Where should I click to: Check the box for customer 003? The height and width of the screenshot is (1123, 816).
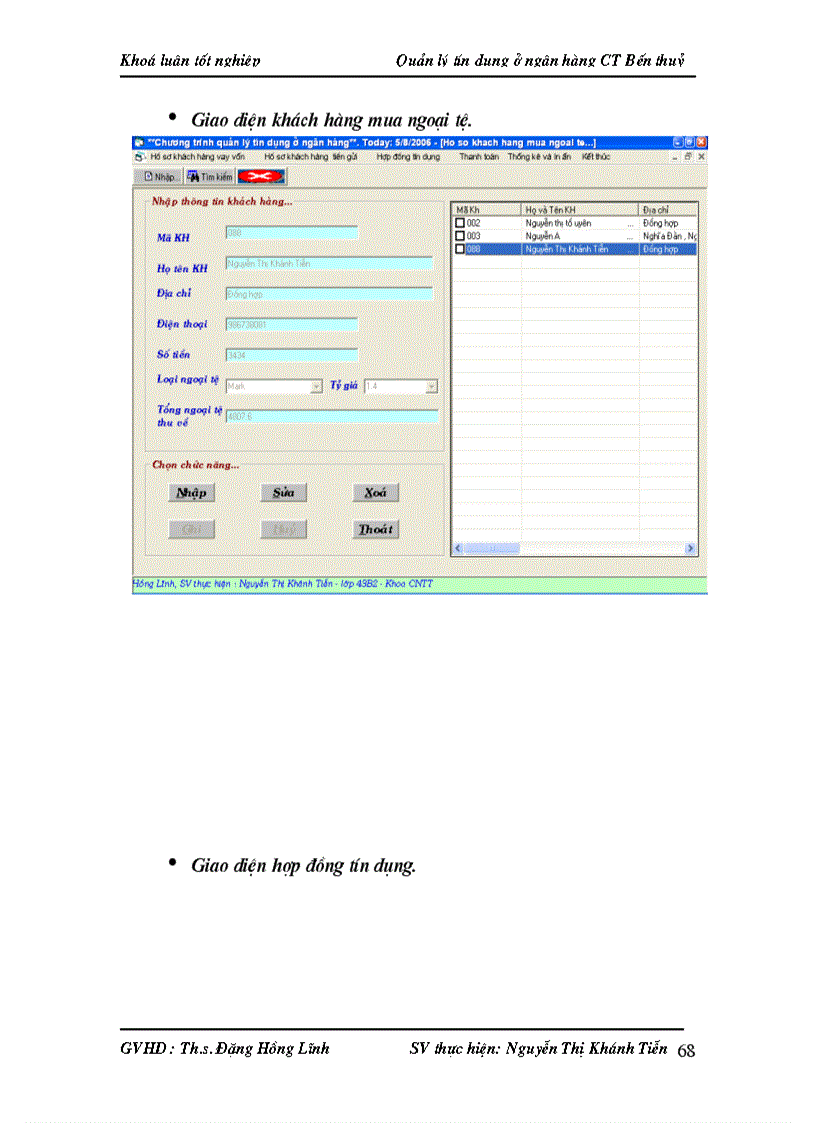[461, 236]
